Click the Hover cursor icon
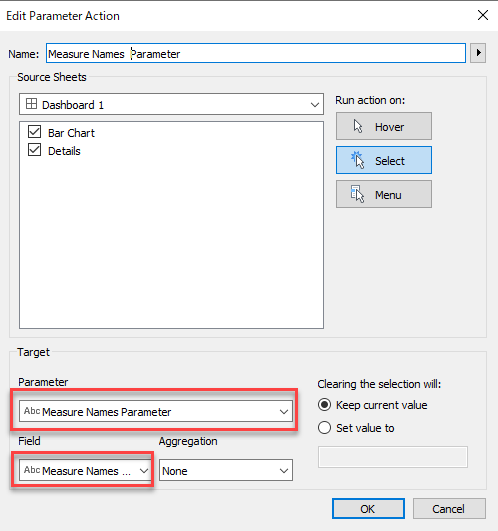 (x=358, y=126)
